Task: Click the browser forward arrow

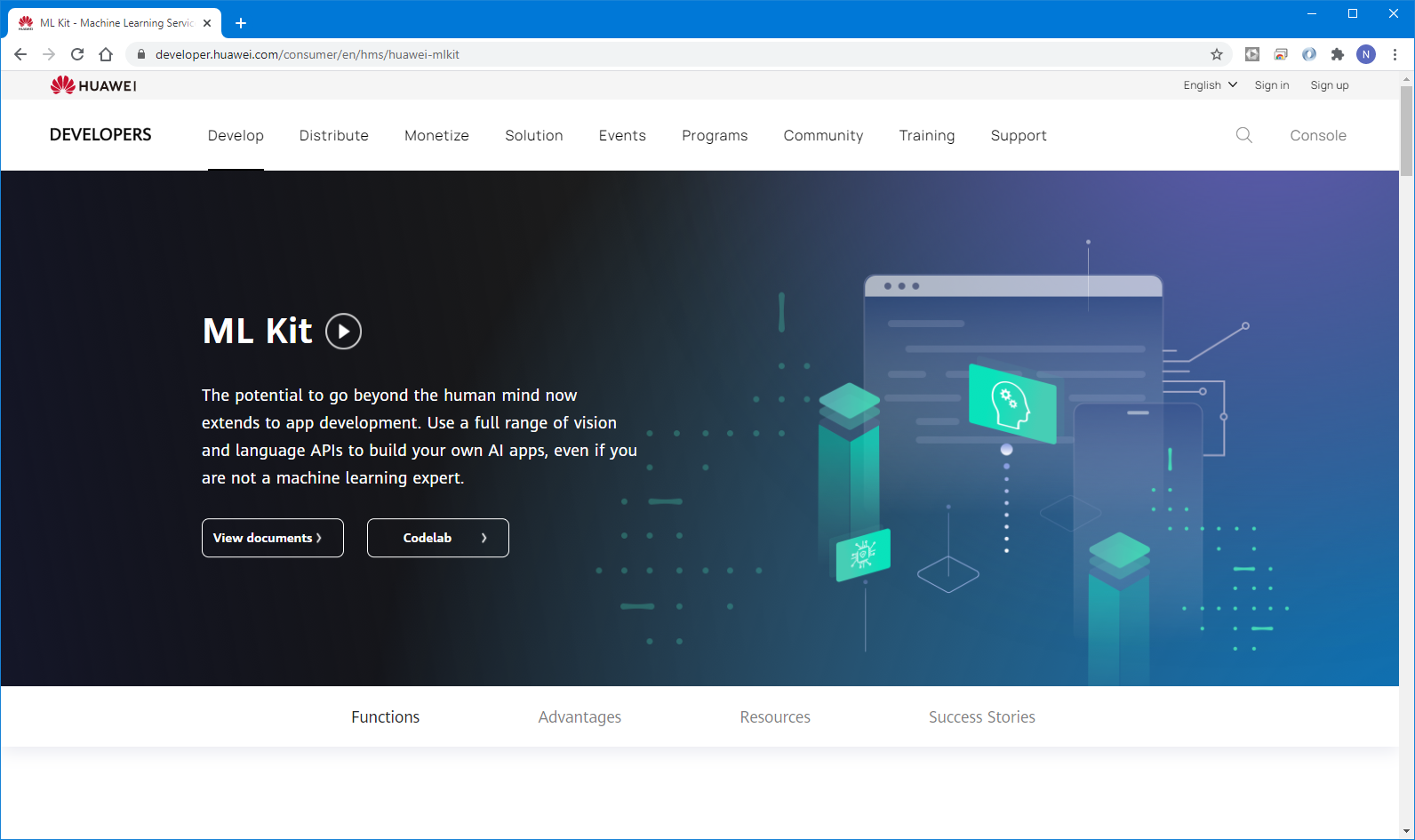Action: [x=49, y=54]
